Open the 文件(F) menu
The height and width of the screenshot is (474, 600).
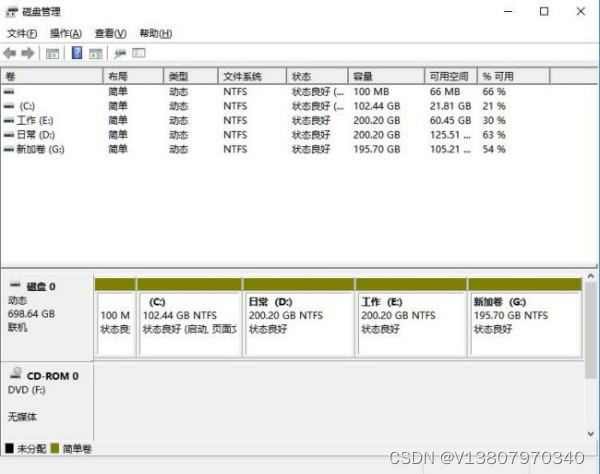point(22,34)
